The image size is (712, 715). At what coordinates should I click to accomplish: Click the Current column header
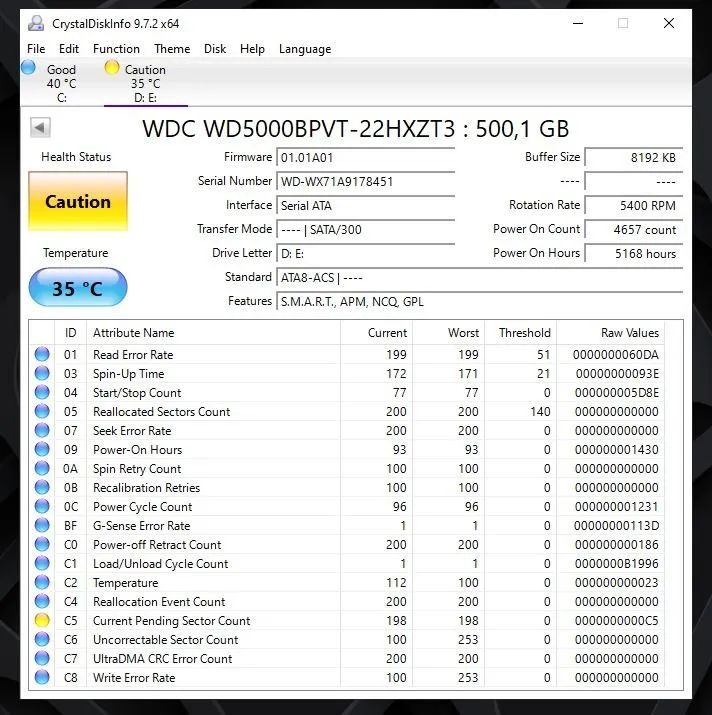pyautogui.click(x=376, y=332)
